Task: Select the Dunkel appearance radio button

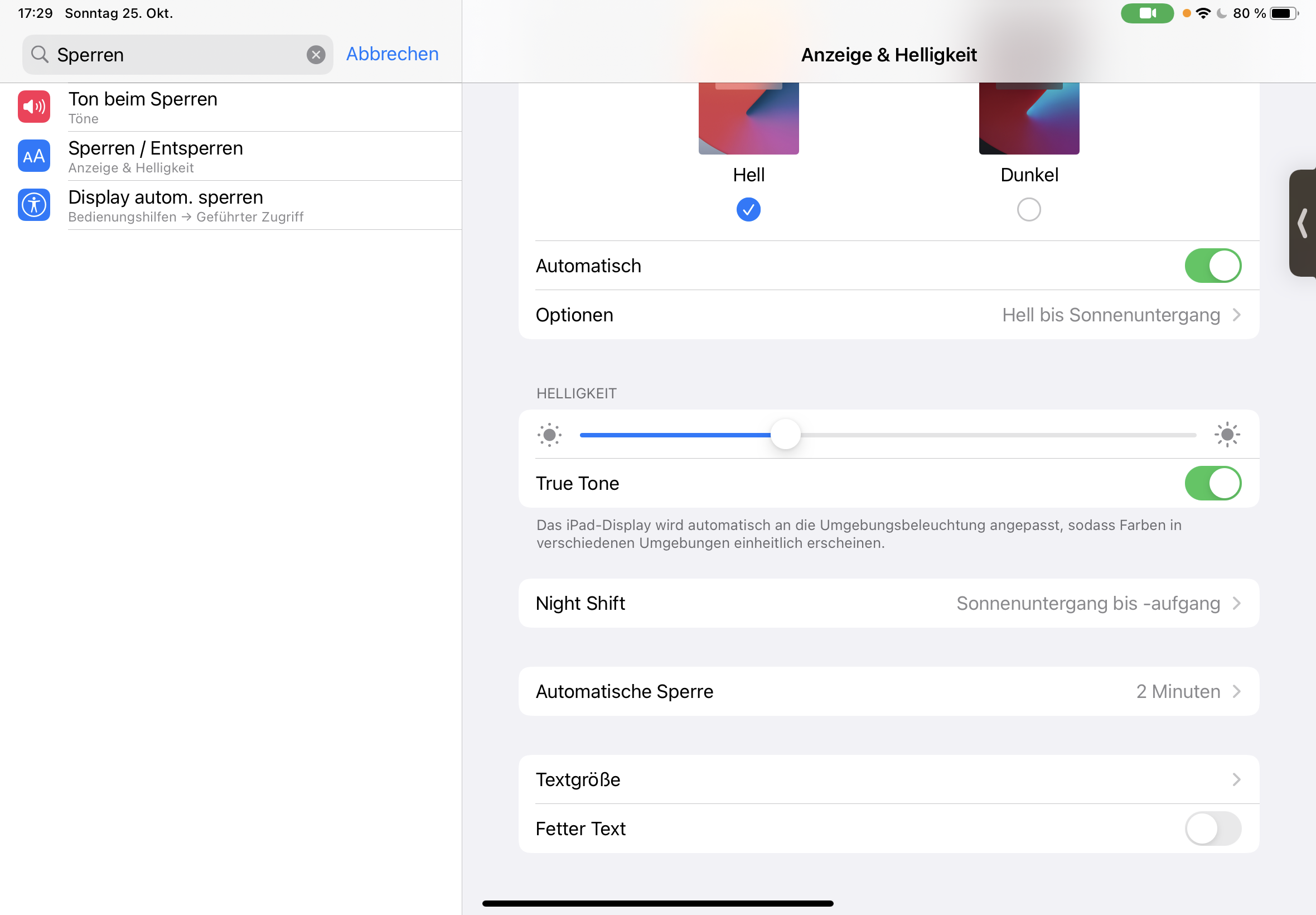Action: [x=1028, y=209]
